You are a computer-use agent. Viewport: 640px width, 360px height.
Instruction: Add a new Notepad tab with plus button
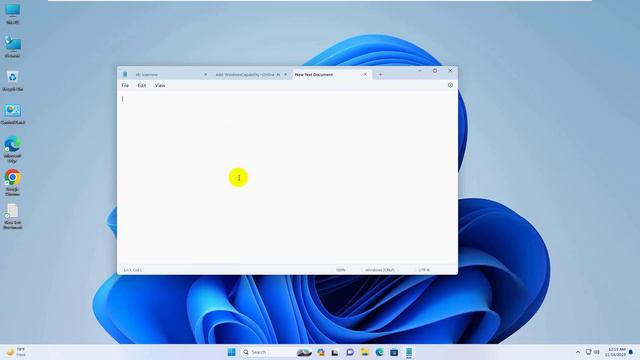[380, 75]
